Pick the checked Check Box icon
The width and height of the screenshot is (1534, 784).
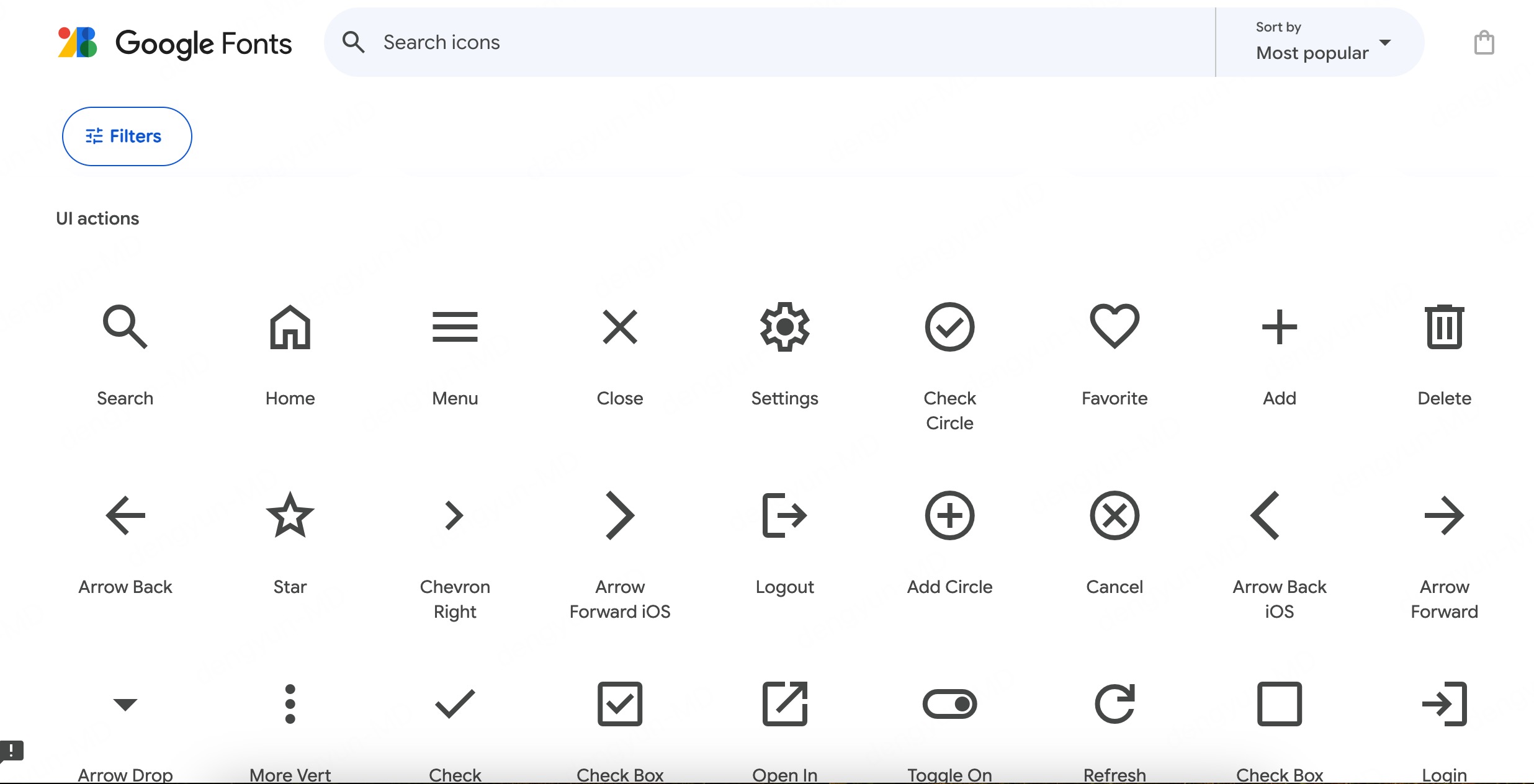pos(620,704)
